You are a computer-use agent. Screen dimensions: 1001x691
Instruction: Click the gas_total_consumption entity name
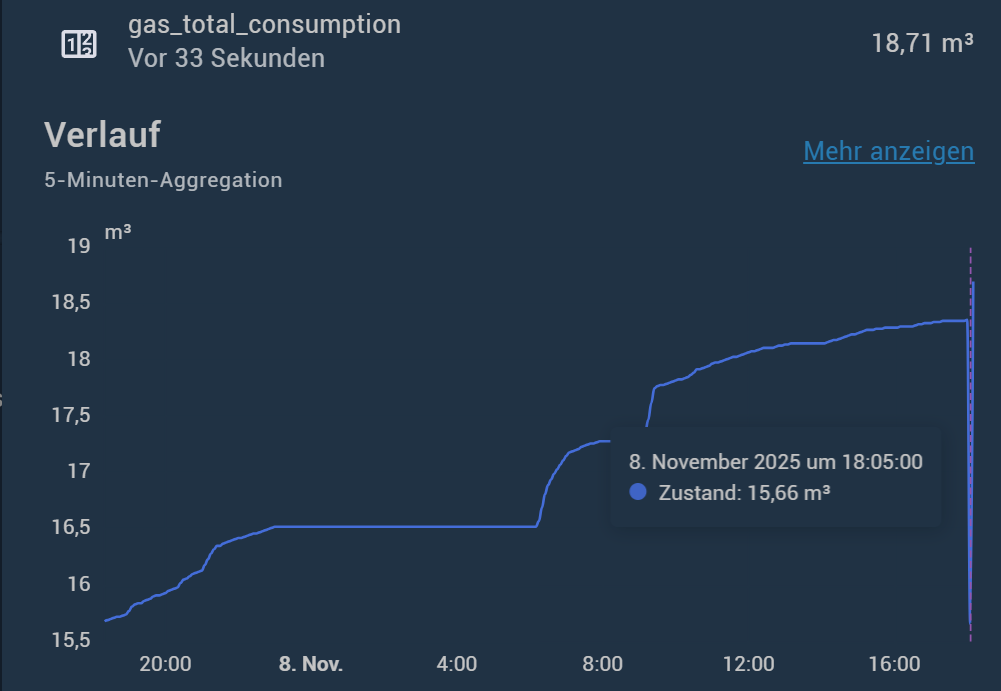(x=264, y=25)
